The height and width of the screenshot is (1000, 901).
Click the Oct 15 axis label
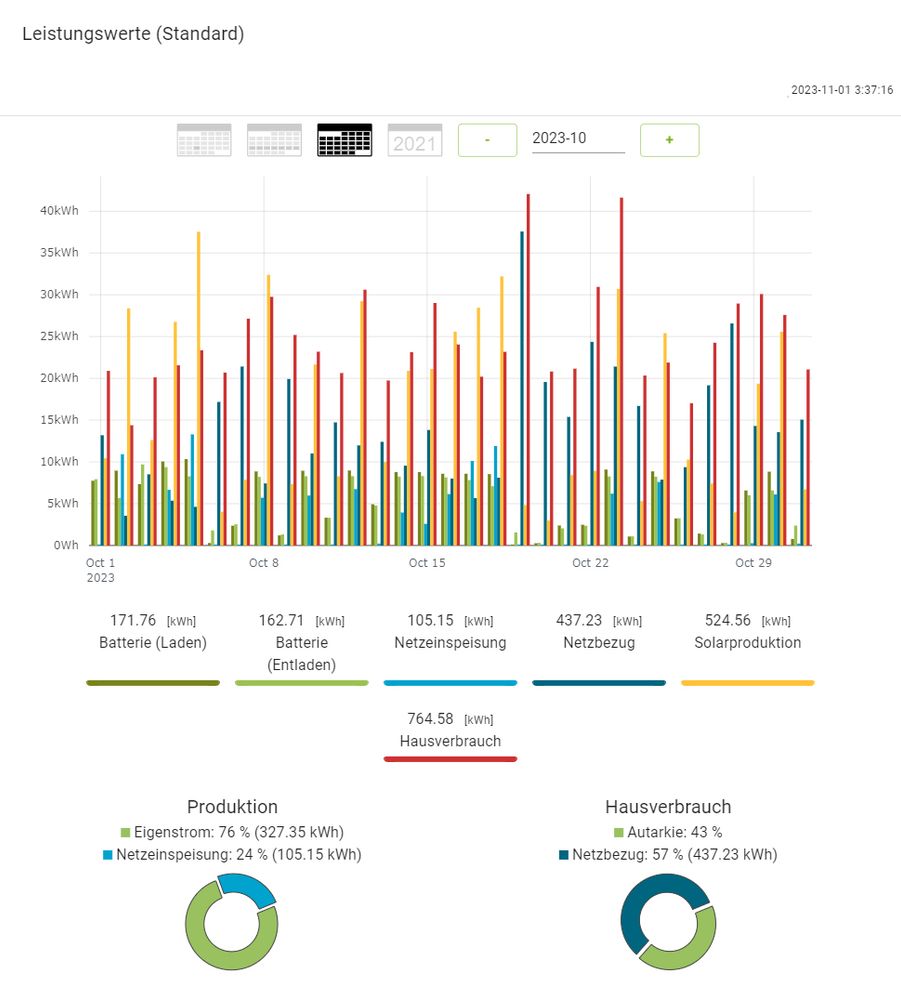427,563
